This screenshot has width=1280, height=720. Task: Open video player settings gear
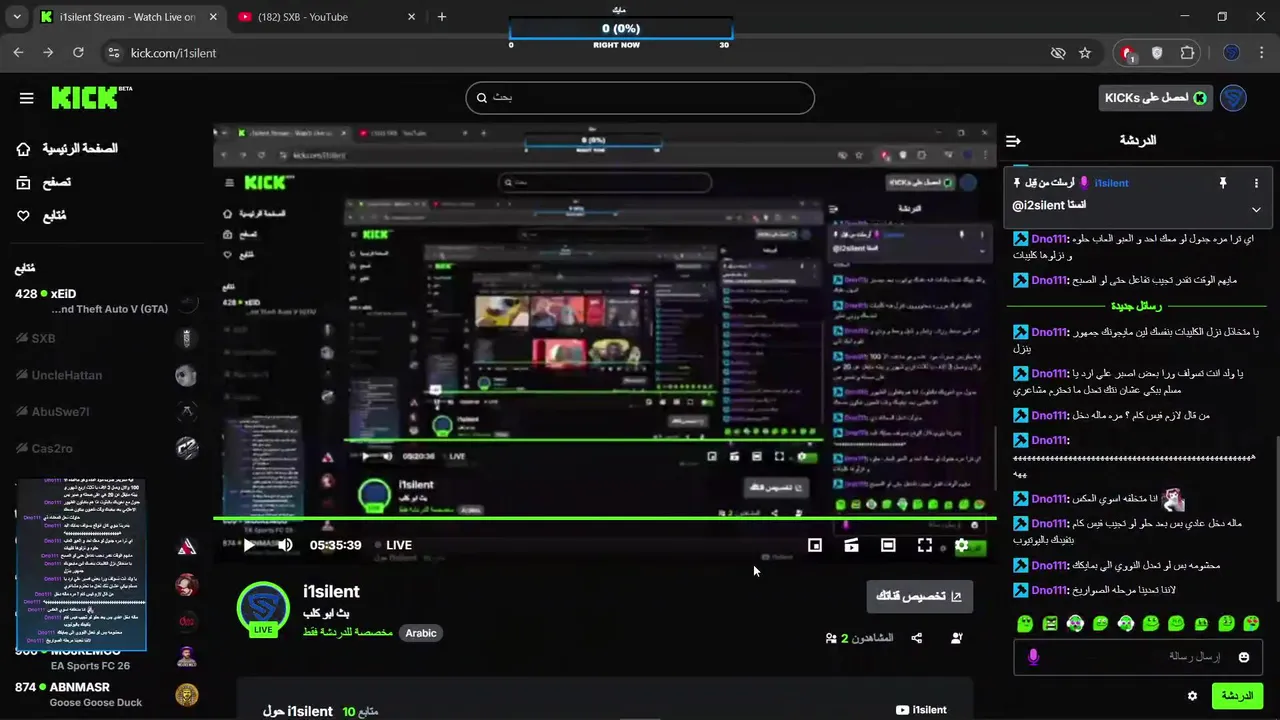(x=962, y=545)
